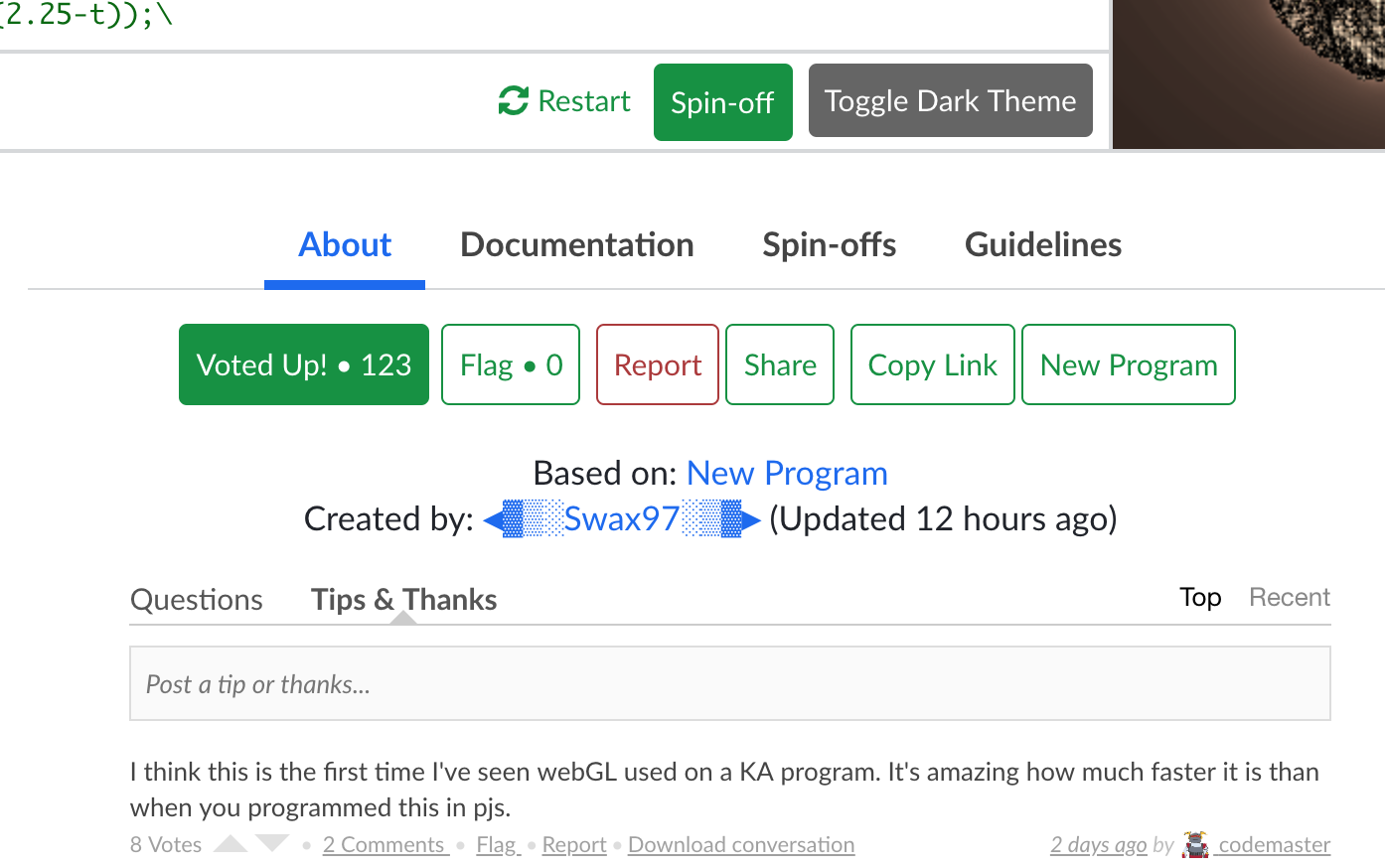This screenshot has height=868, width=1385.
Task: Downvote the codemaster comment arrow
Action: click(x=272, y=844)
